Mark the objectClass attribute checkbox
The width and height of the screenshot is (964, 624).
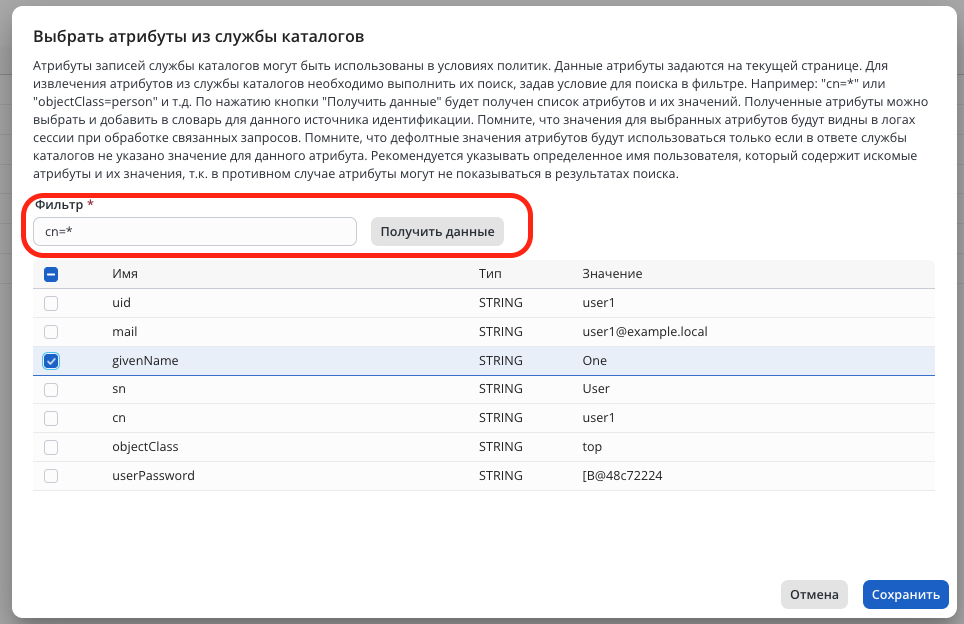(x=51, y=447)
